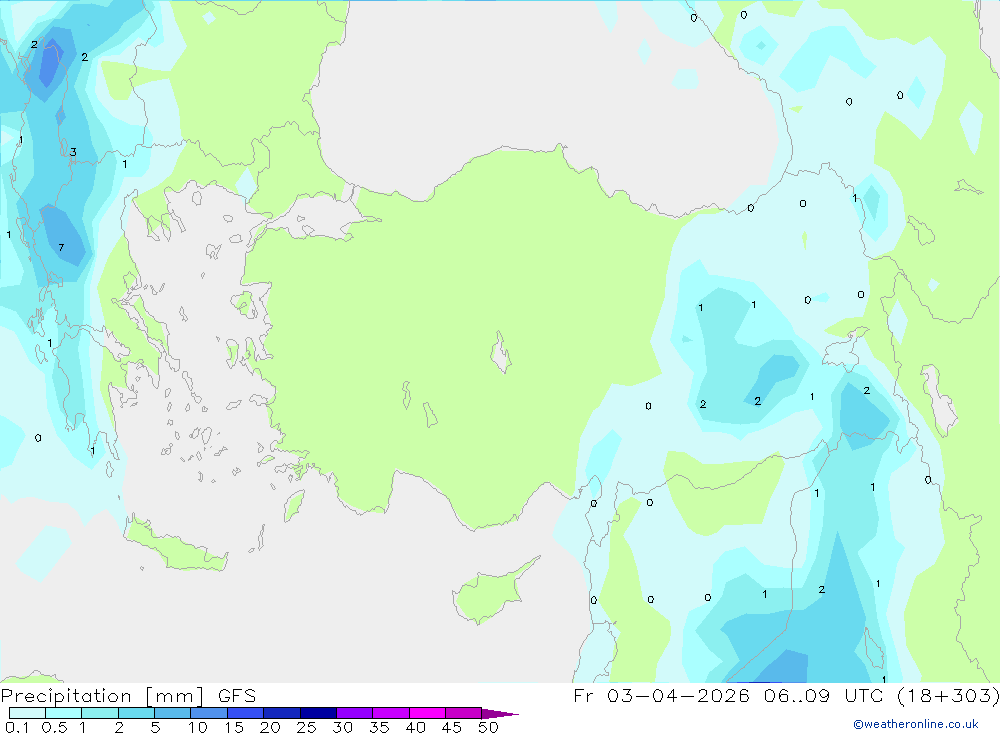1000x733 pixels.
Task: Click the 2–5 mm legend color box
Action: click(x=136, y=713)
